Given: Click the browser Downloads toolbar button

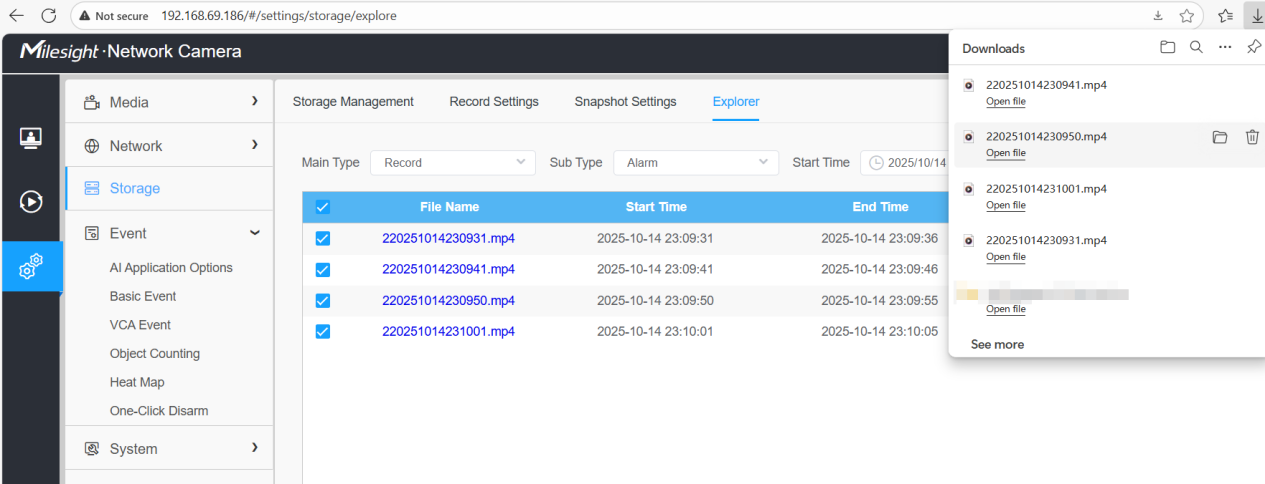Looking at the screenshot, I should (x=1254, y=15).
